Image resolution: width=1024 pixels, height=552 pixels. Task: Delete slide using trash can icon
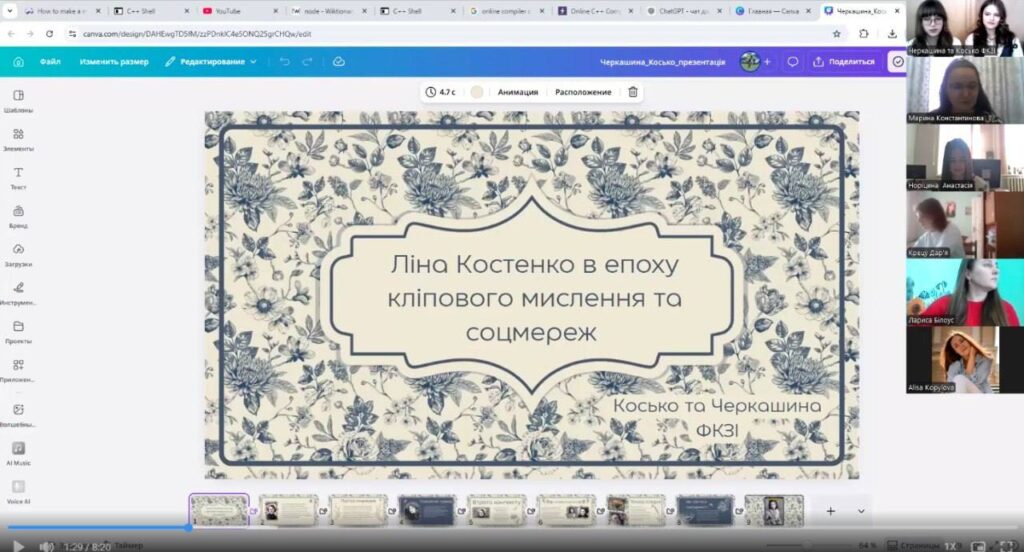633,92
